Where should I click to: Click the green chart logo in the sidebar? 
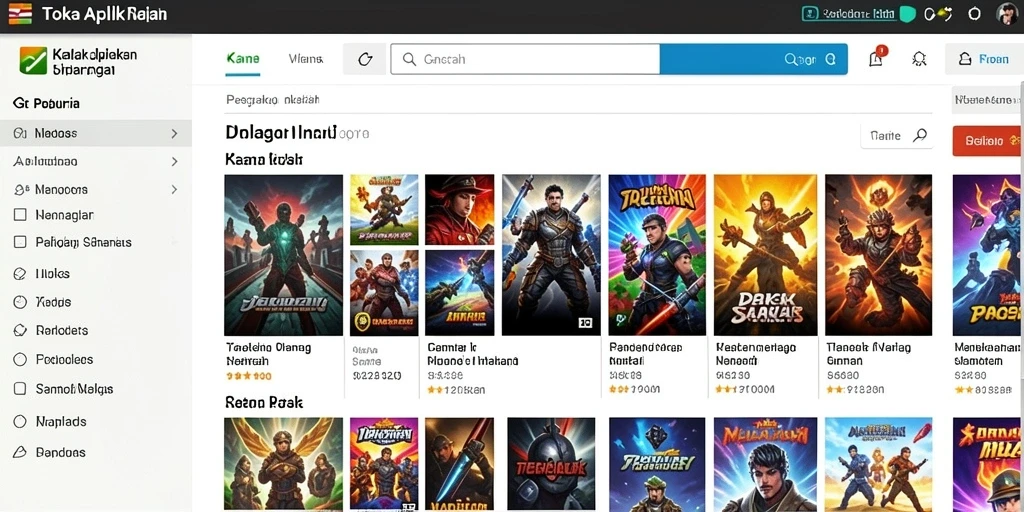point(33,61)
